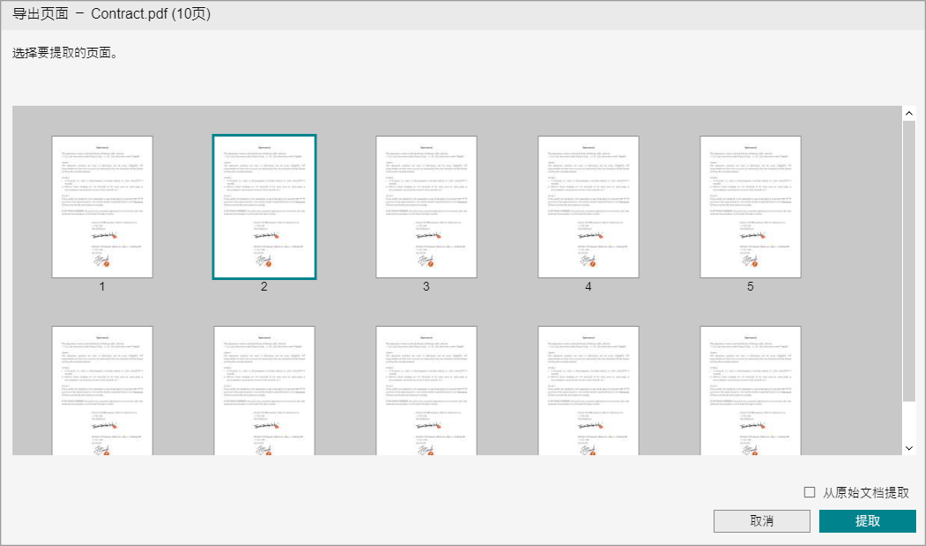Pick page 9 thumbnail in second row
Viewport: 926px width, 546px height.
tap(588, 390)
